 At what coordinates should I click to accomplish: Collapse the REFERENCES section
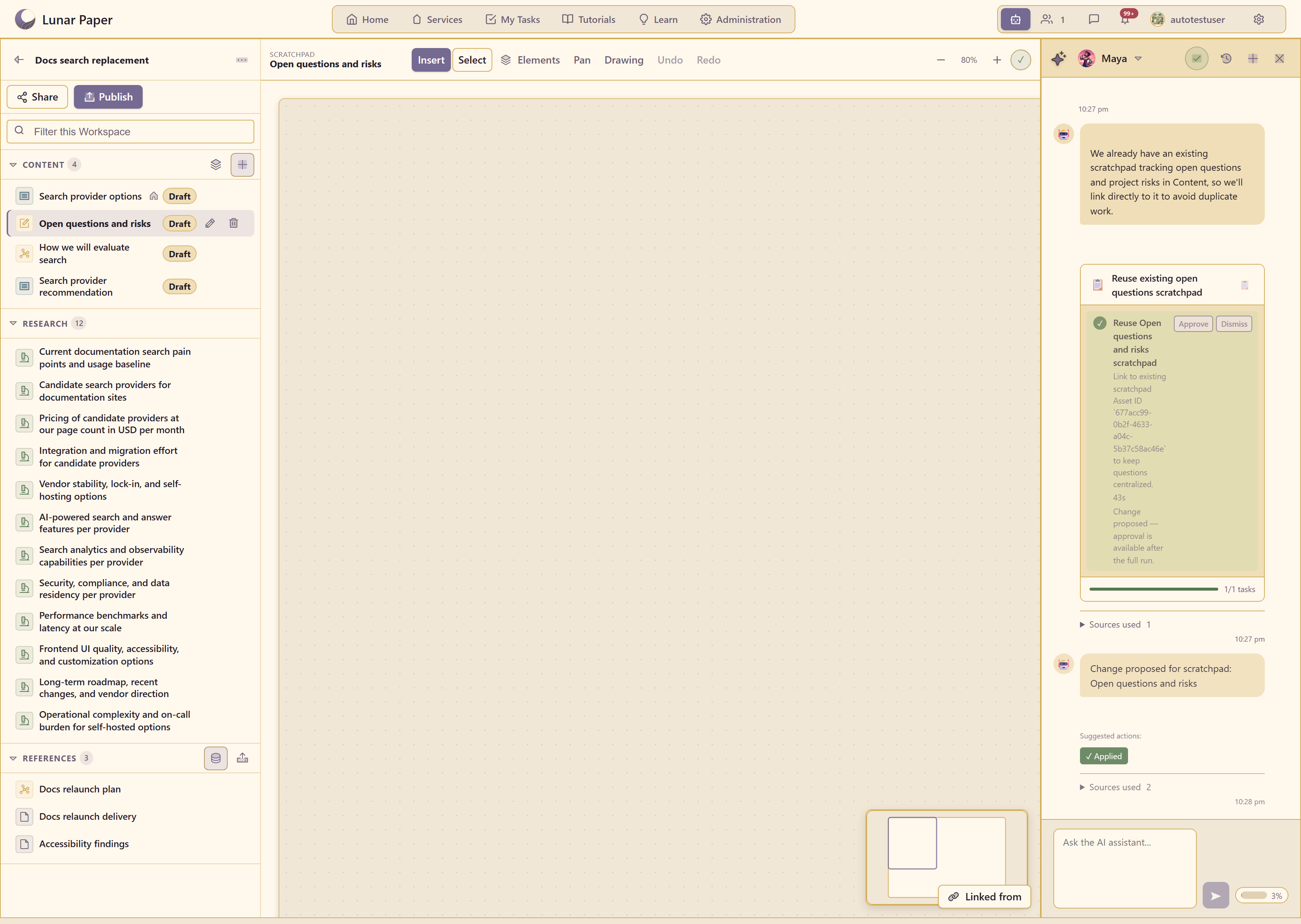point(13,758)
